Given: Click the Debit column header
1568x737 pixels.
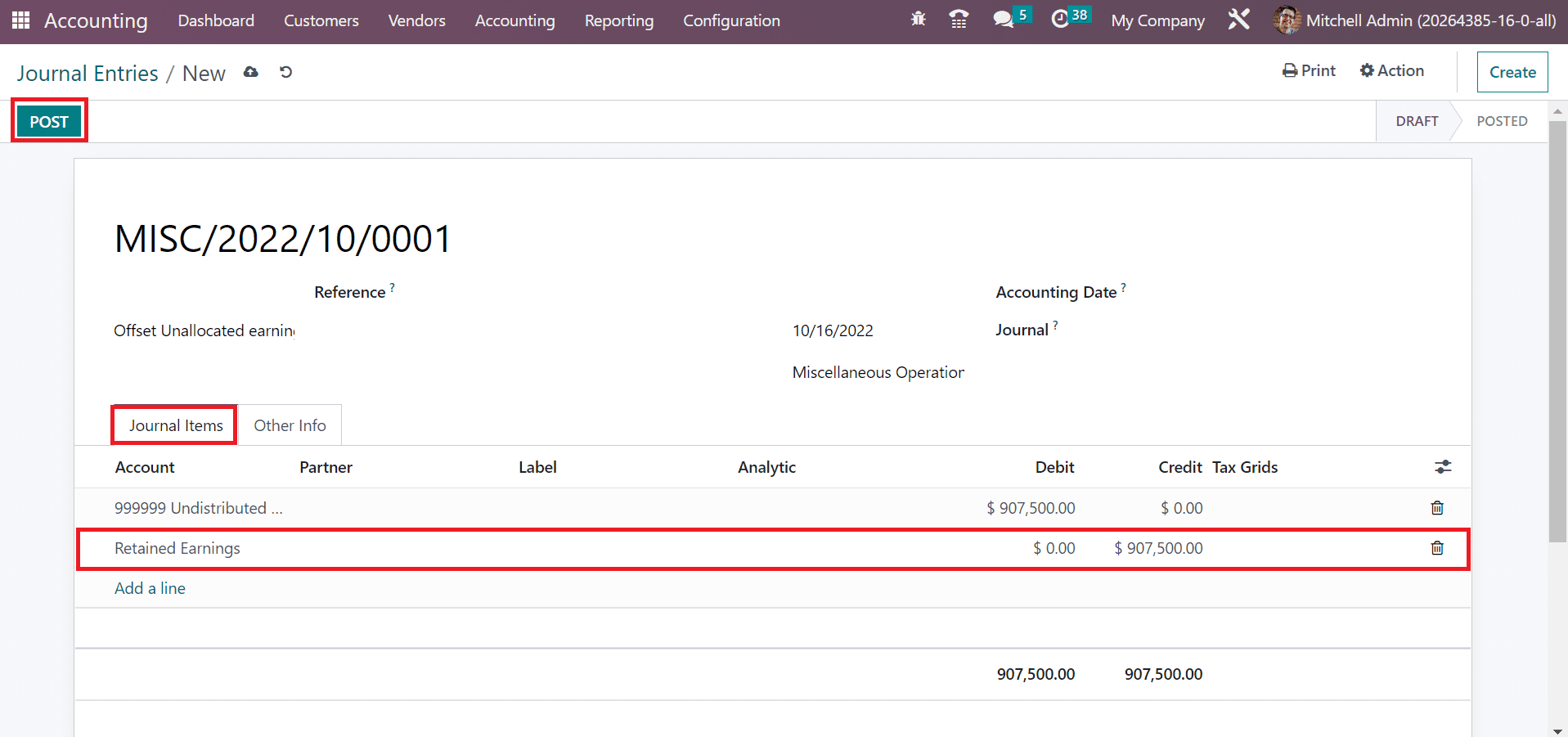Looking at the screenshot, I should pos(1054,467).
